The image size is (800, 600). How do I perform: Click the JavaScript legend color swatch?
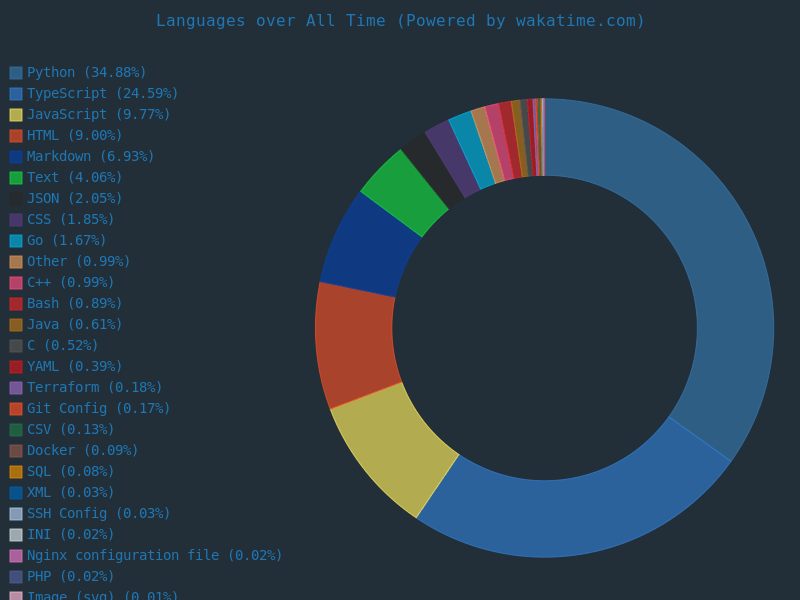pos(16,115)
